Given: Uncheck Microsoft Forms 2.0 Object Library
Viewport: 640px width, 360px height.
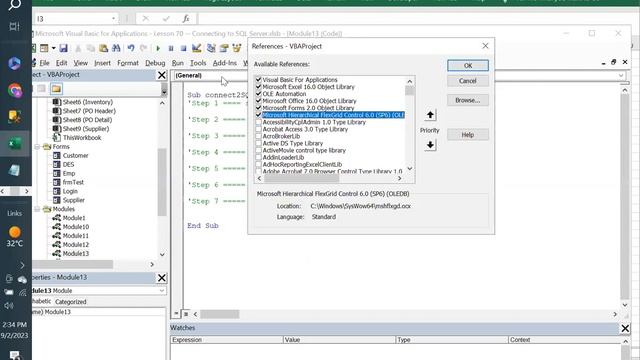Looking at the screenshot, I should pos(258,108).
